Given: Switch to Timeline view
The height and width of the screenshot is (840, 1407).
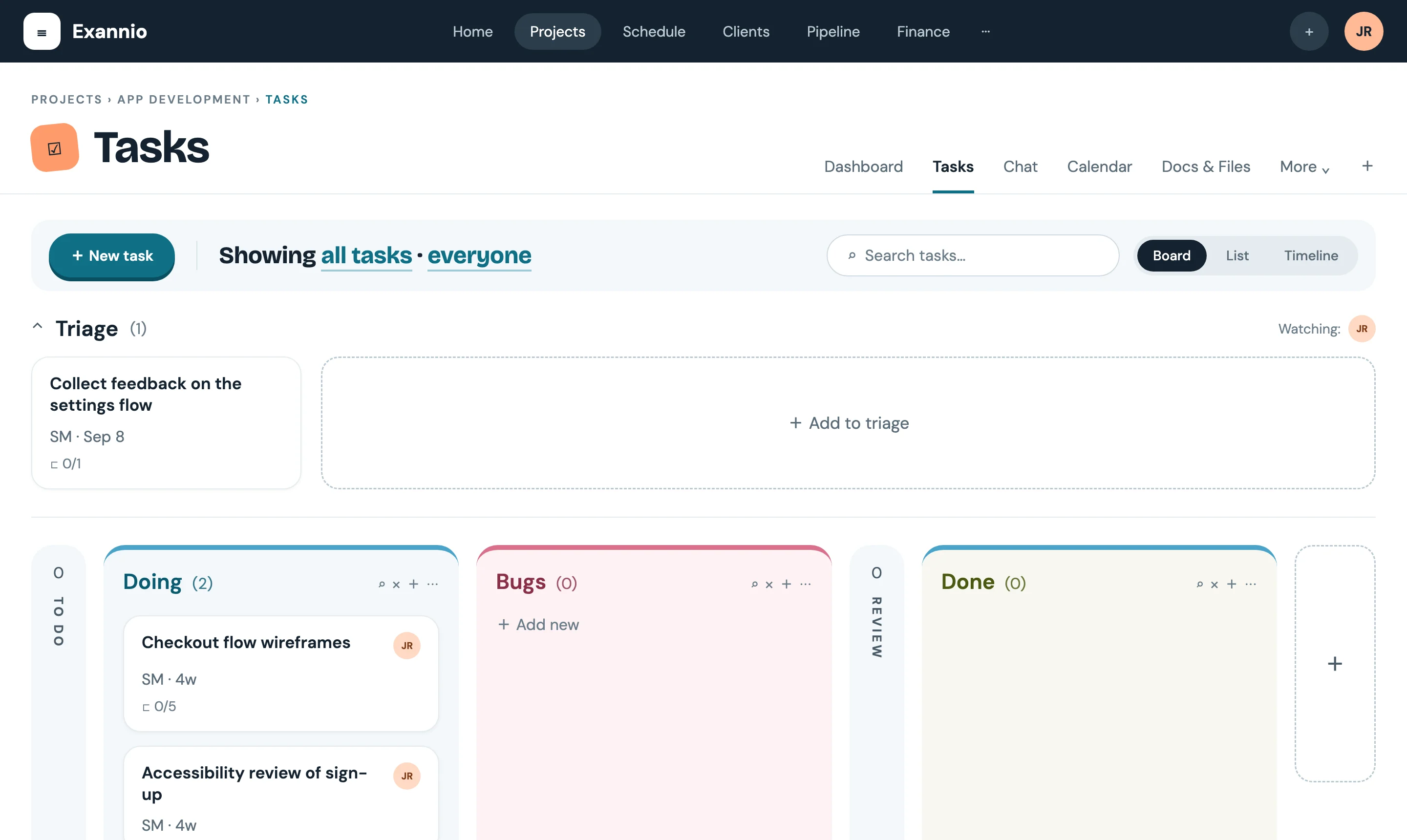Looking at the screenshot, I should tap(1311, 256).
